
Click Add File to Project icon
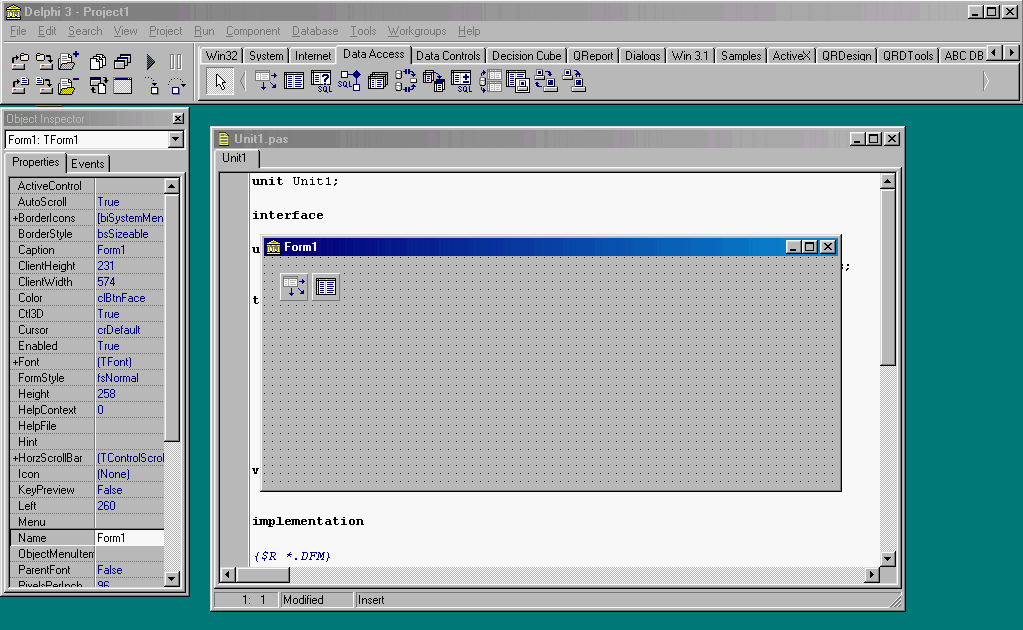click(69, 61)
